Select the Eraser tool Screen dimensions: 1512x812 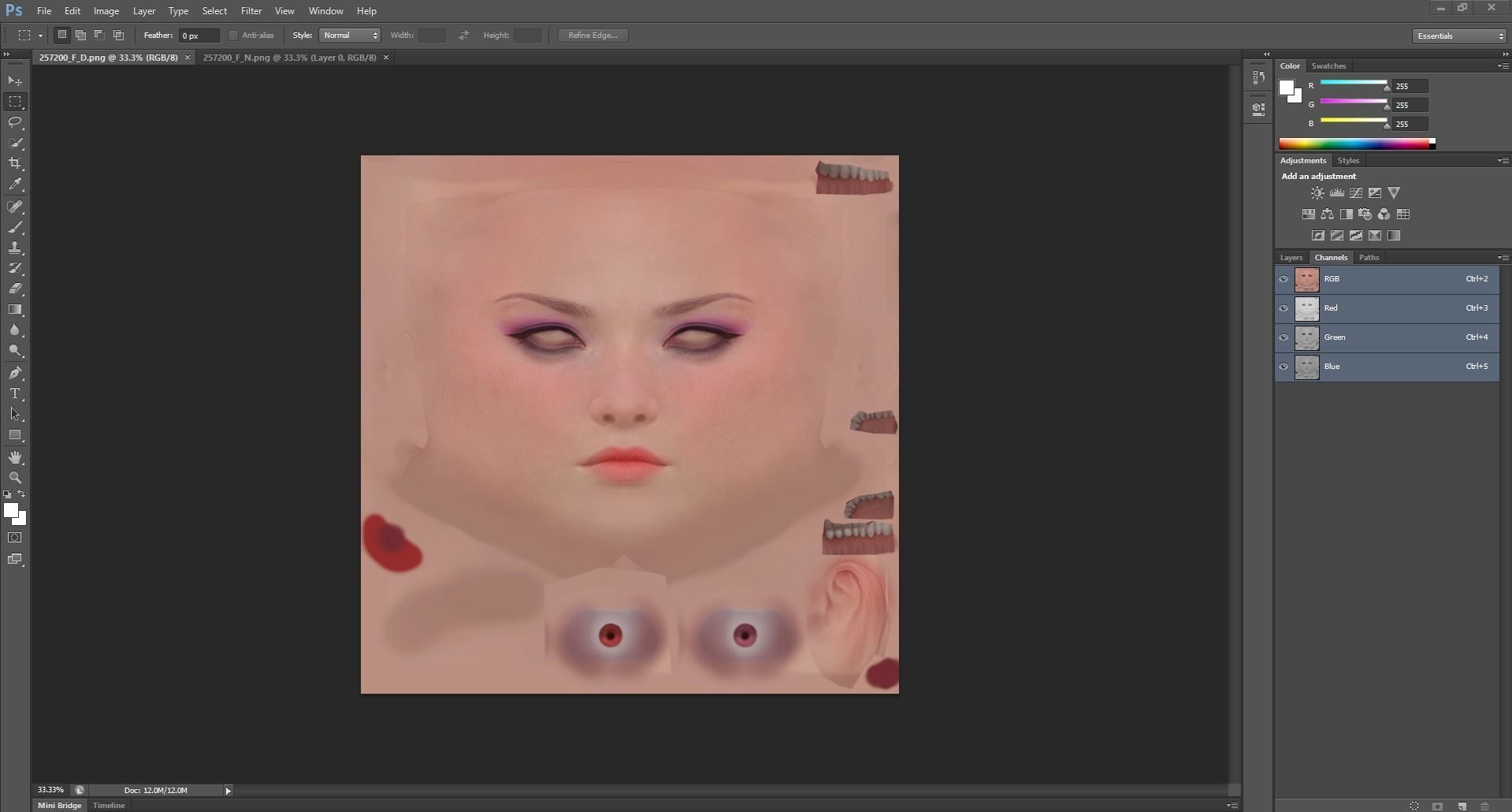click(x=15, y=289)
